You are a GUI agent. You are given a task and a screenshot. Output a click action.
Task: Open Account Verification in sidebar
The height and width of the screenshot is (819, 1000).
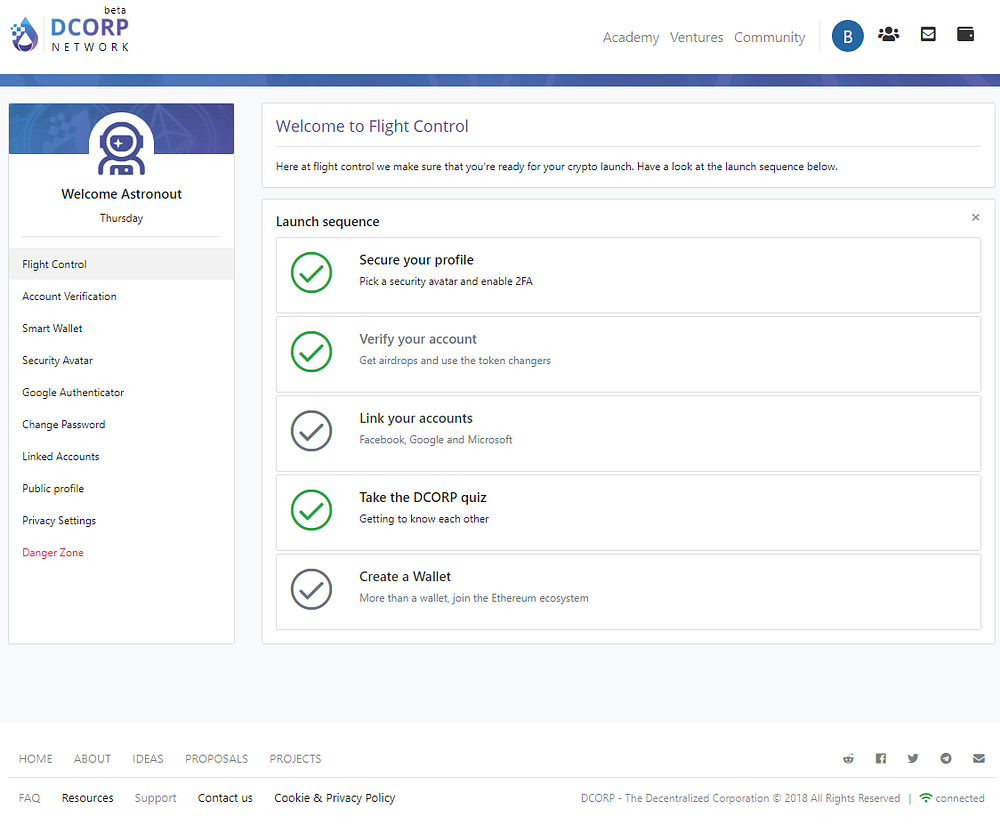(x=121, y=296)
